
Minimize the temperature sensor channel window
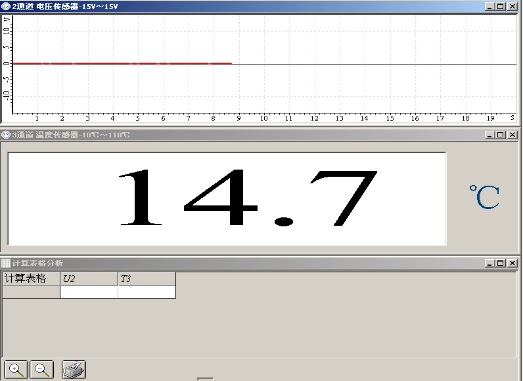(x=490, y=135)
